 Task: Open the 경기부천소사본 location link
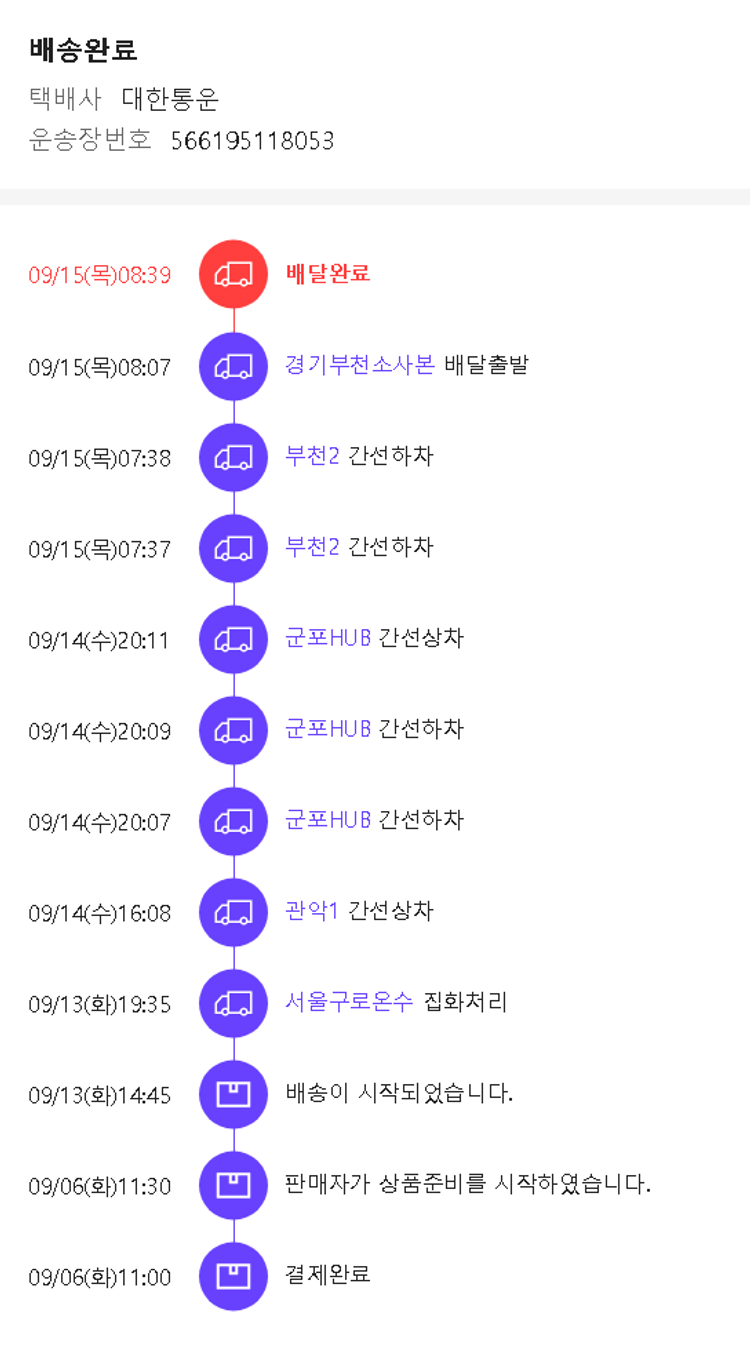pos(359,365)
